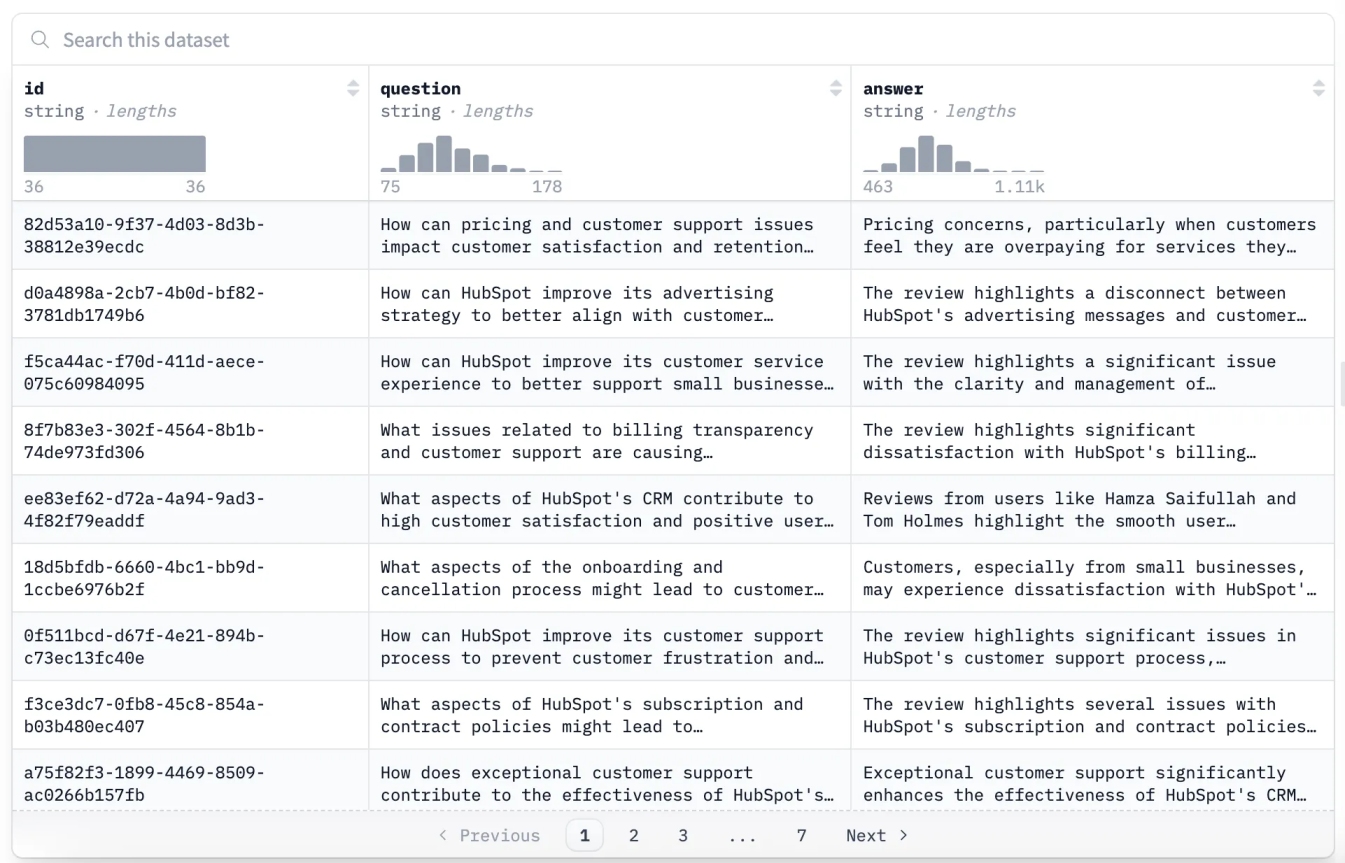The width and height of the screenshot is (1345, 863).
Task: Click the Previous page link
Action: (x=489, y=835)
